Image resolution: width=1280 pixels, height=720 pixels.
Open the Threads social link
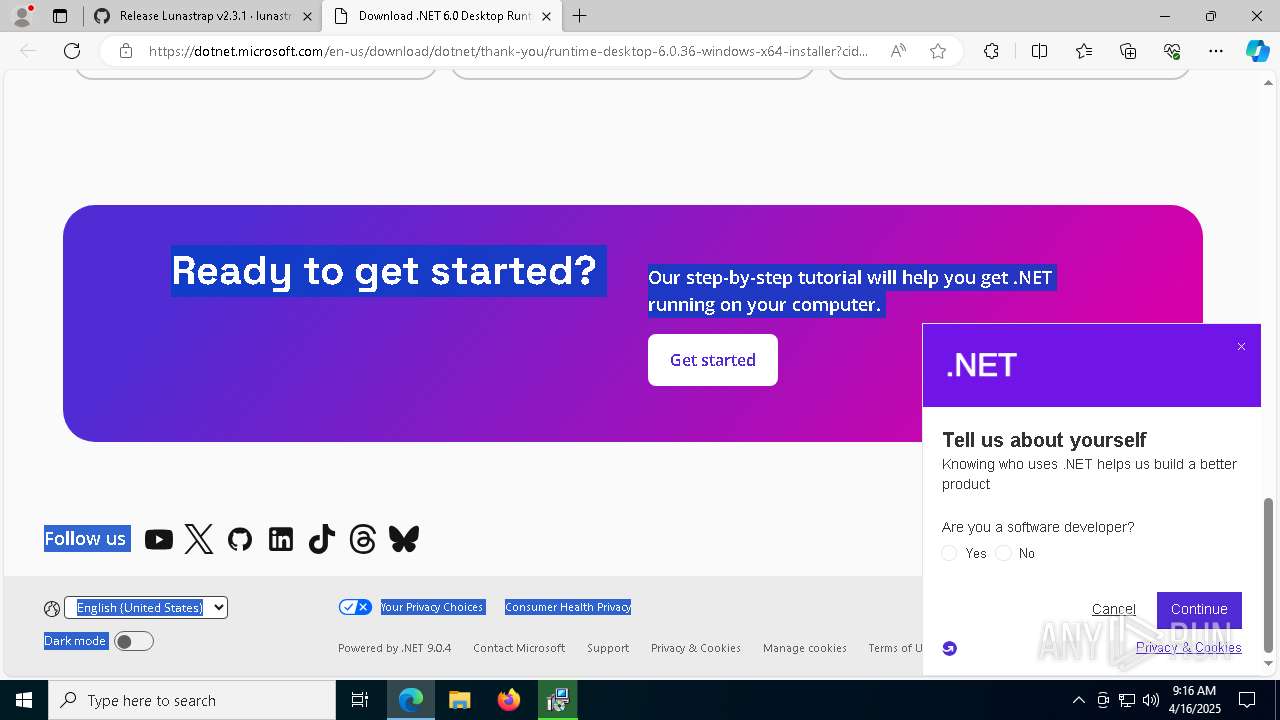[362, 540]
